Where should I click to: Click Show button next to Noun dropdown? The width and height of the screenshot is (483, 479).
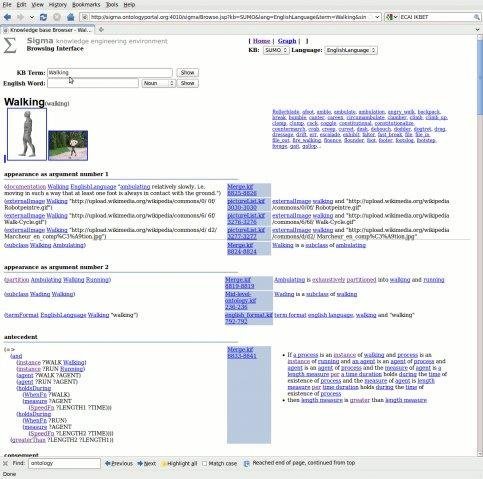188,83
